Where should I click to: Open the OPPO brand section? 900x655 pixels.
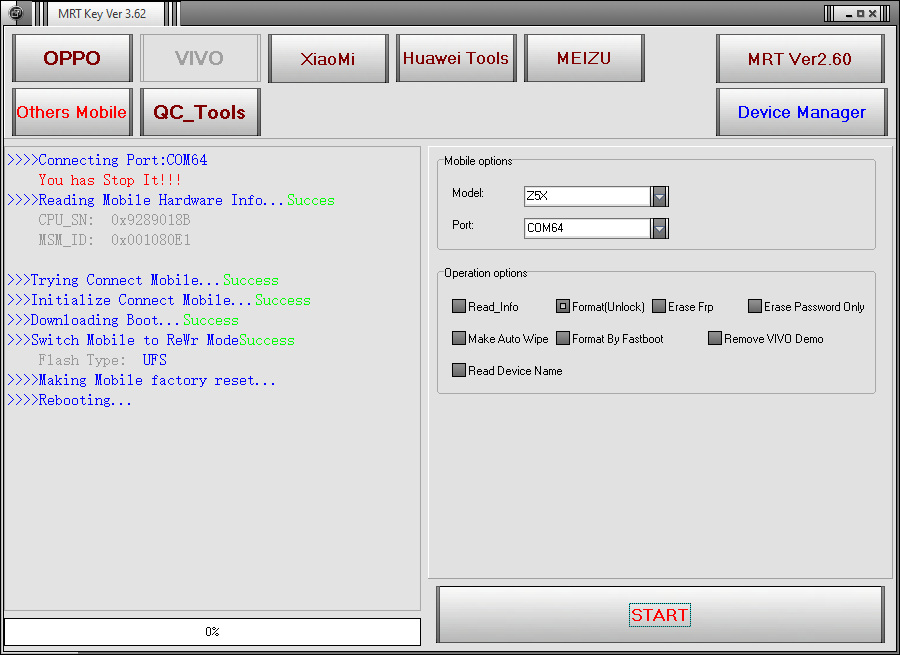(x=72, y=58)
